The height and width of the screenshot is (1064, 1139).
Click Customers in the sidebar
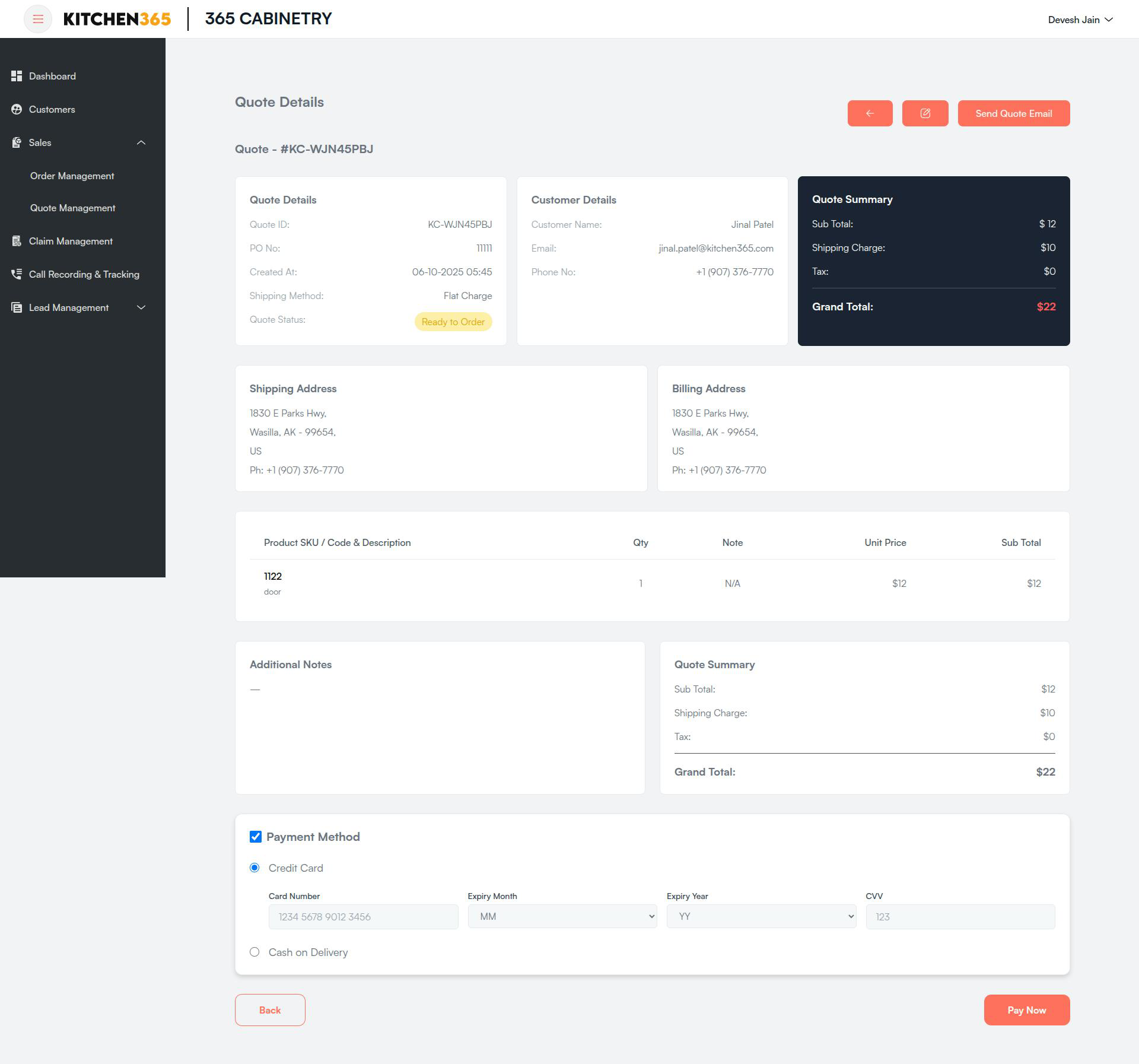pyautogui.click(x=52, y=109)
